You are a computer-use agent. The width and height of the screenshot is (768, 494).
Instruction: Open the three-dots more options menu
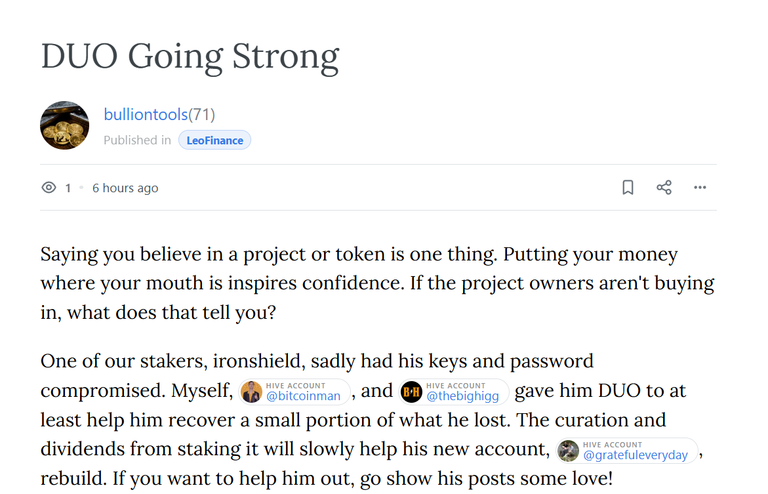pyautogui.click(x=700, y=188)
